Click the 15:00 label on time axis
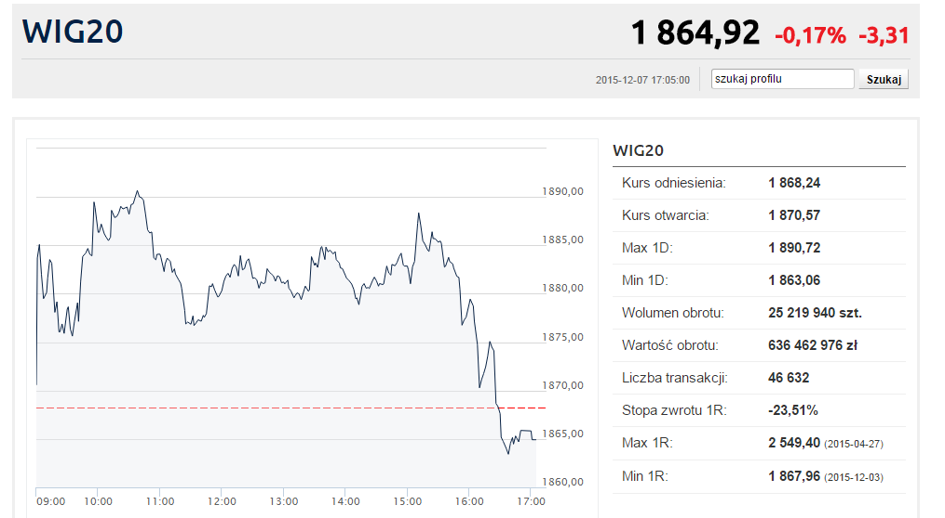The image size is (945, 518). tap(406, 501)
